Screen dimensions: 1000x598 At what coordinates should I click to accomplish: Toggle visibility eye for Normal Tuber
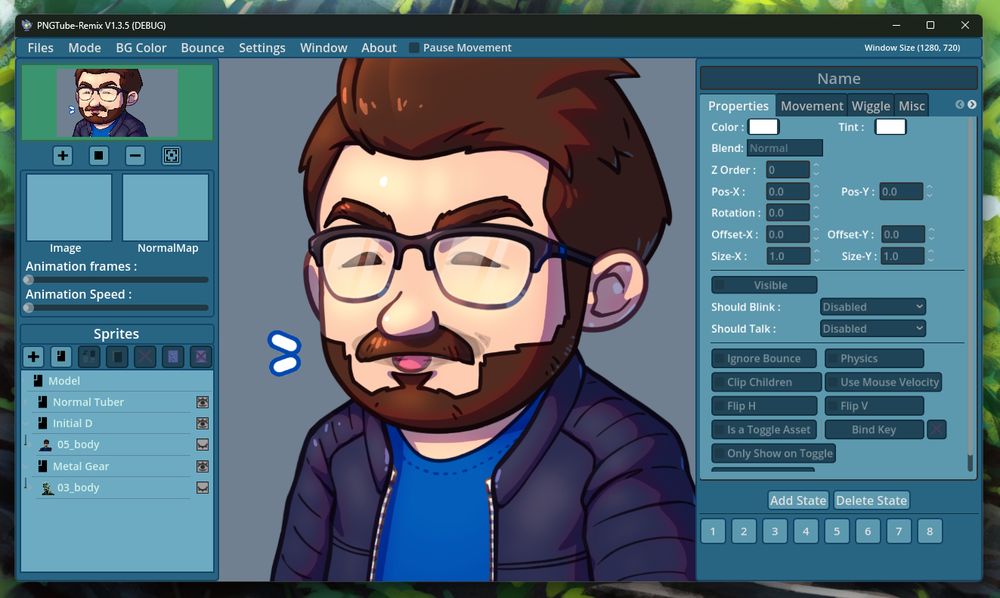point(202,402)
